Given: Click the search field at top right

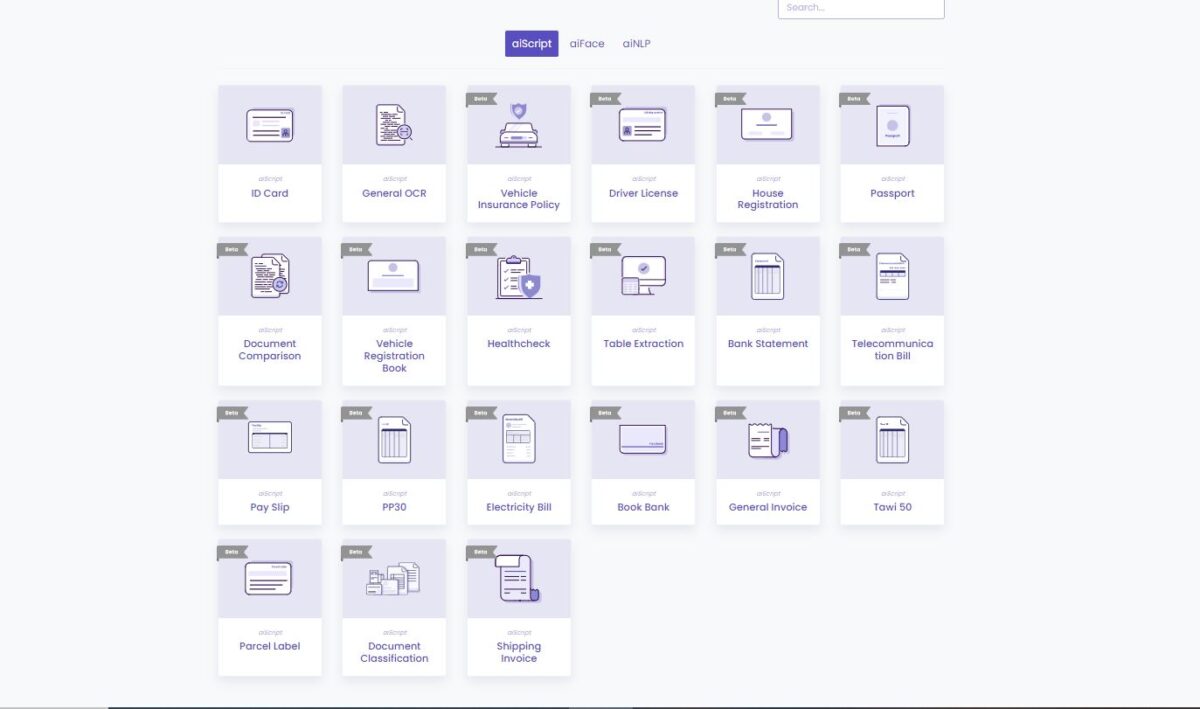Looking at the screenshot, I should (x=860, y=7).
